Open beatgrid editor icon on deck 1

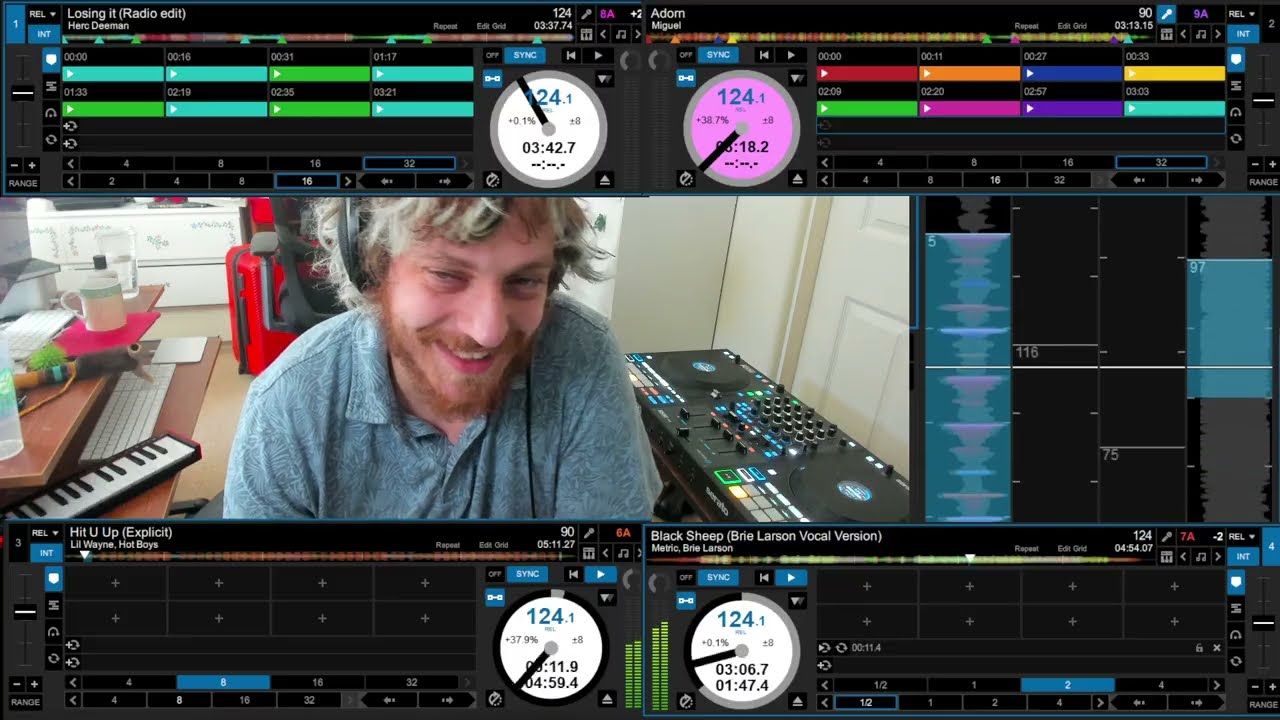587,34
